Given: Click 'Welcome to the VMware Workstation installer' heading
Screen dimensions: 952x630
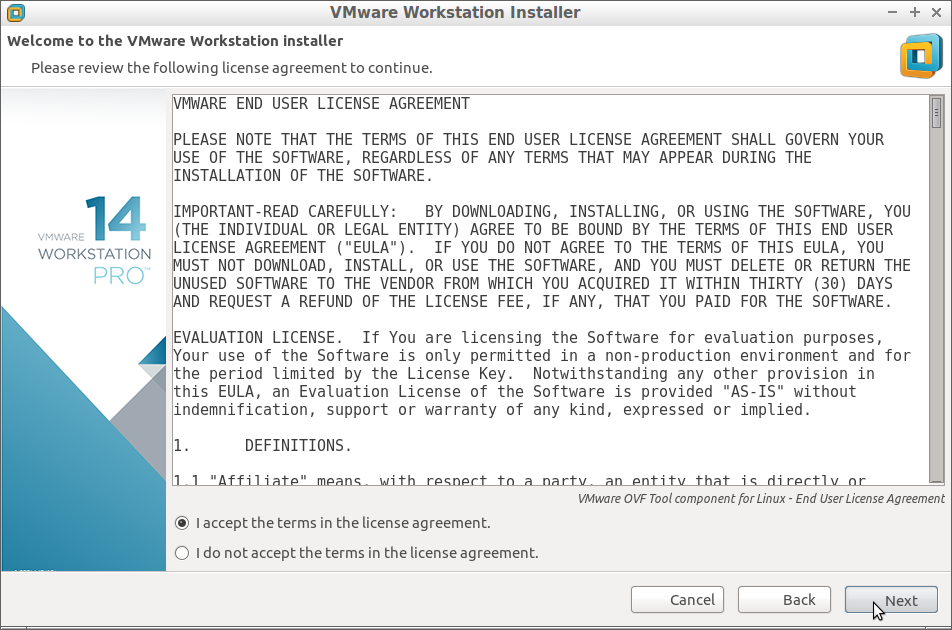Looking at the screenshot, I should (175, 41).
